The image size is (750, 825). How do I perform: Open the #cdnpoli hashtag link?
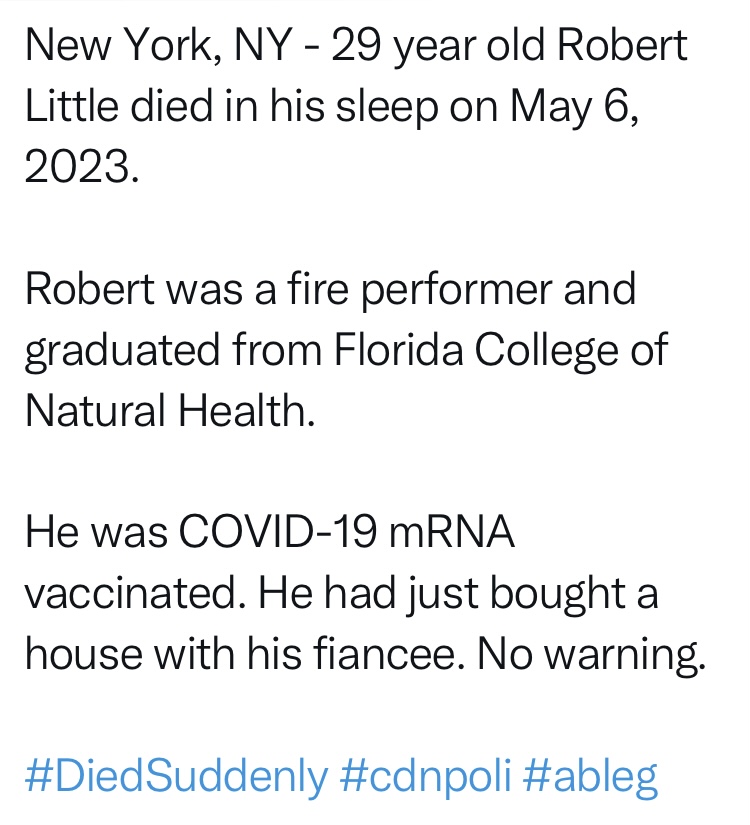pyautogui.click(x=425, y=777)
